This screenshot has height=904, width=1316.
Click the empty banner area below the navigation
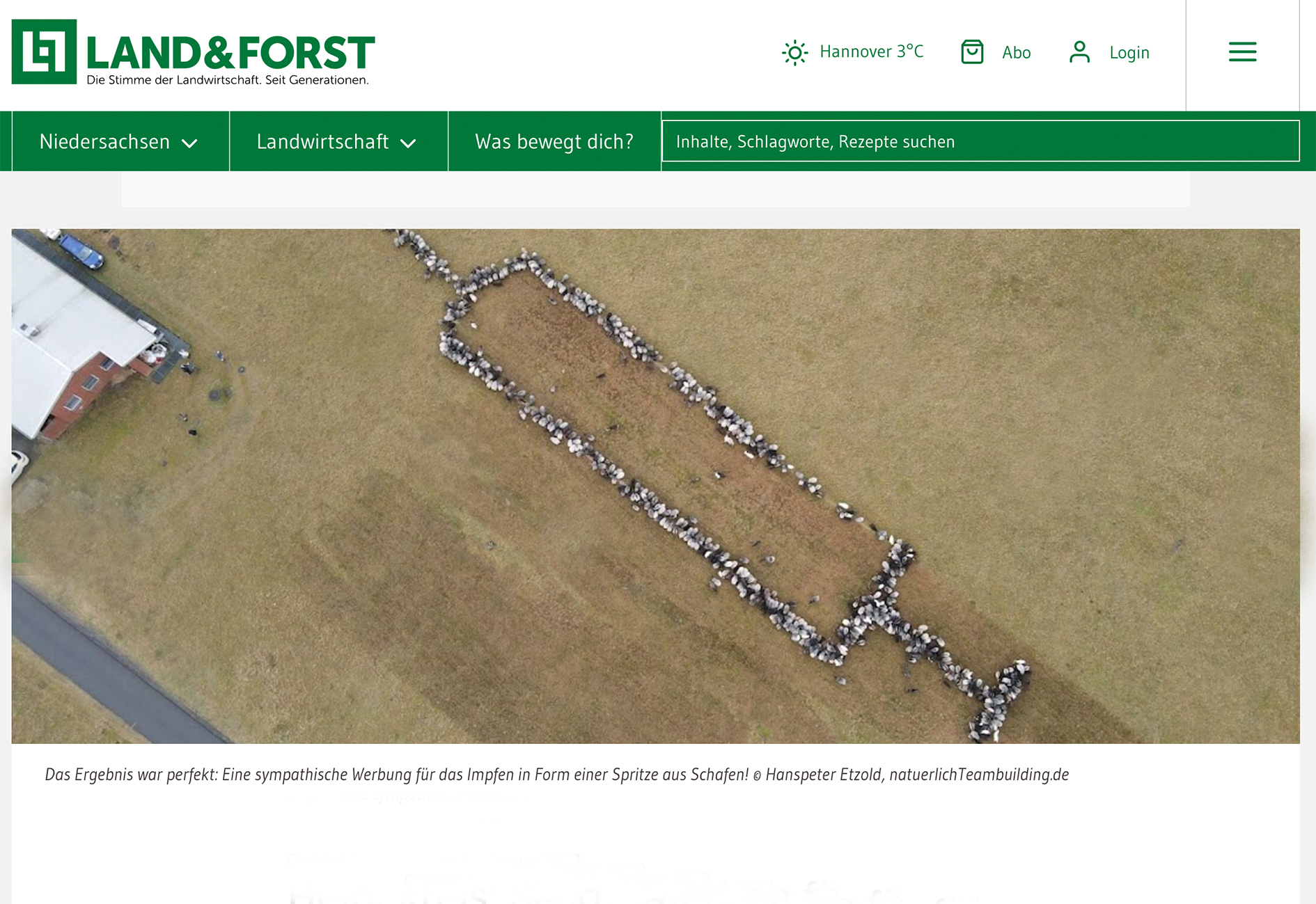(655, 189)
